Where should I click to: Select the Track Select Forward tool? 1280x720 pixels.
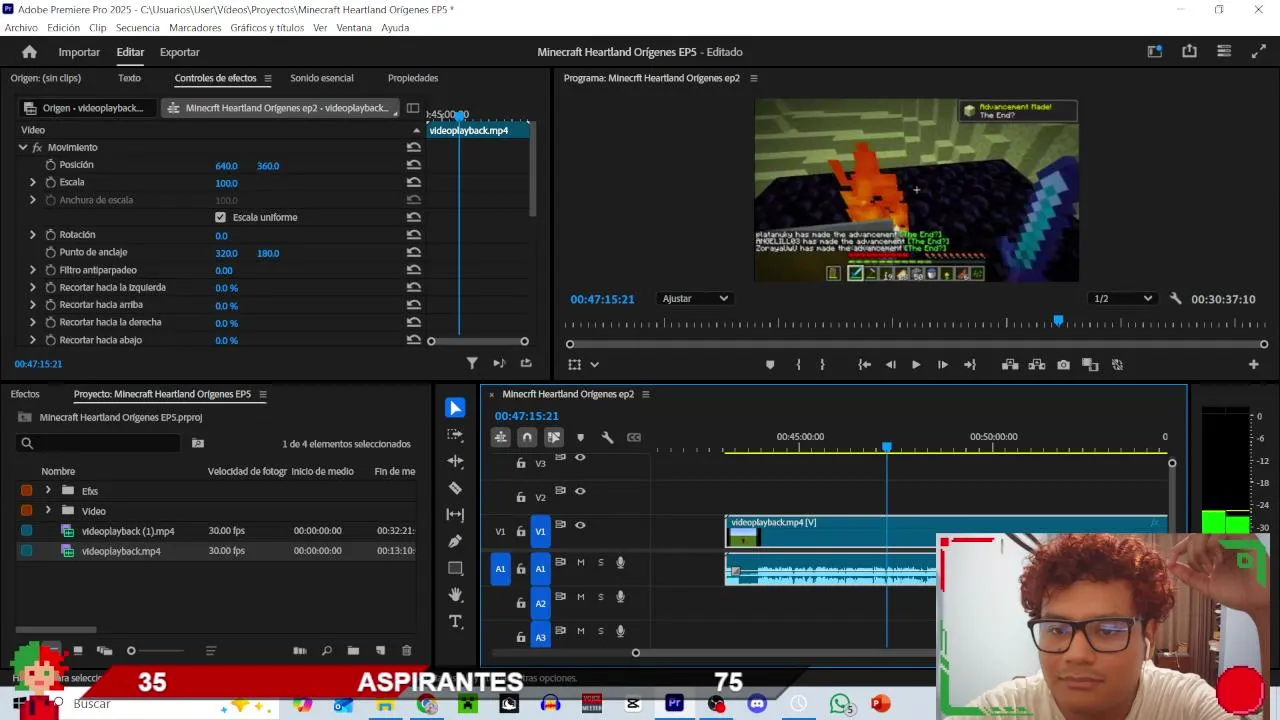click(455, 435)
